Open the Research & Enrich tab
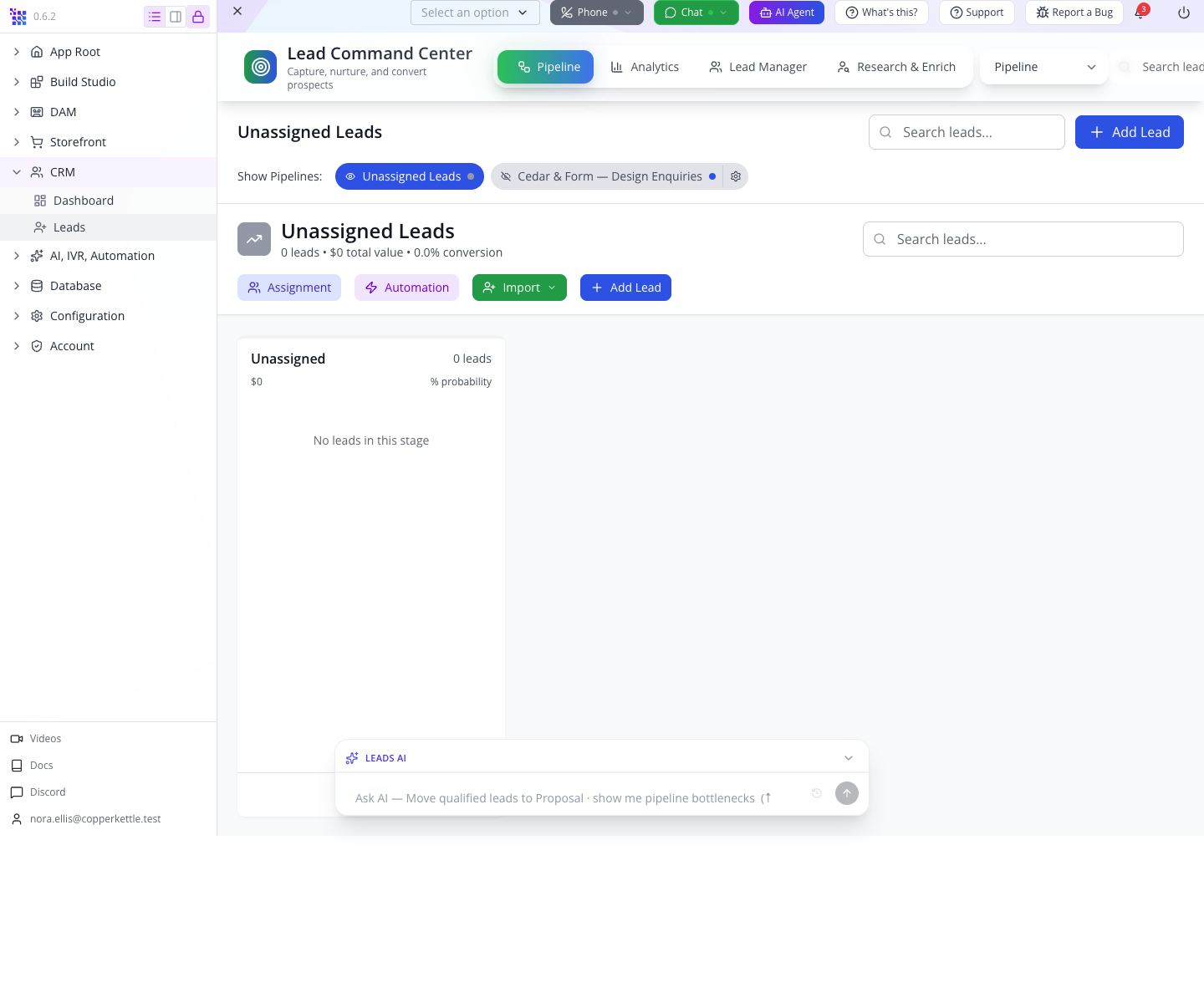 tap(896, 67)
